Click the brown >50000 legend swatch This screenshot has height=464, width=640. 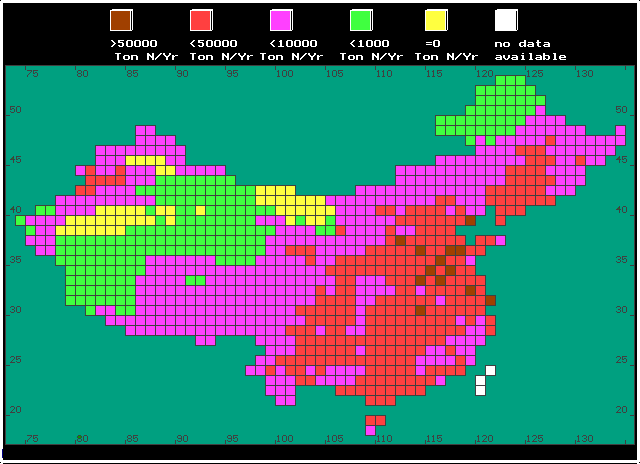[120, 20]
